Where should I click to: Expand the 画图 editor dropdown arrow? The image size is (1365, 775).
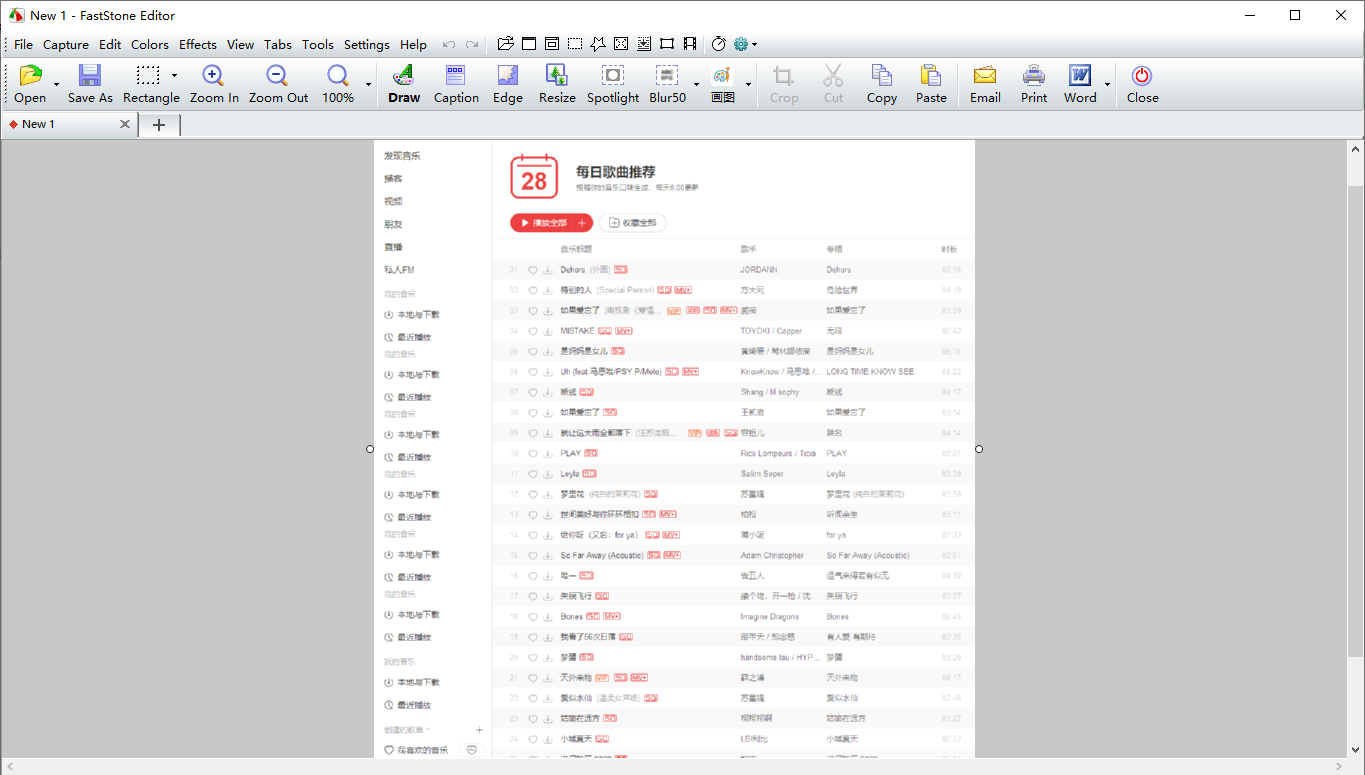(748, 83)
